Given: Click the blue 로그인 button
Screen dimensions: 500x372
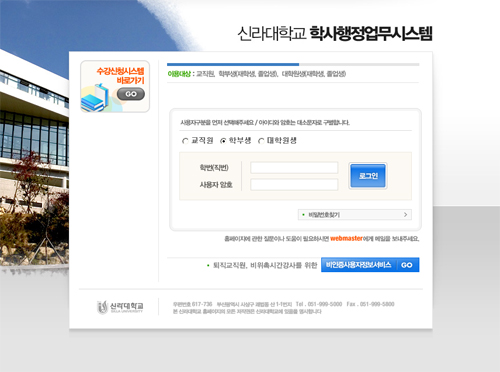Looking at the screenshot, I should point(368,176).
